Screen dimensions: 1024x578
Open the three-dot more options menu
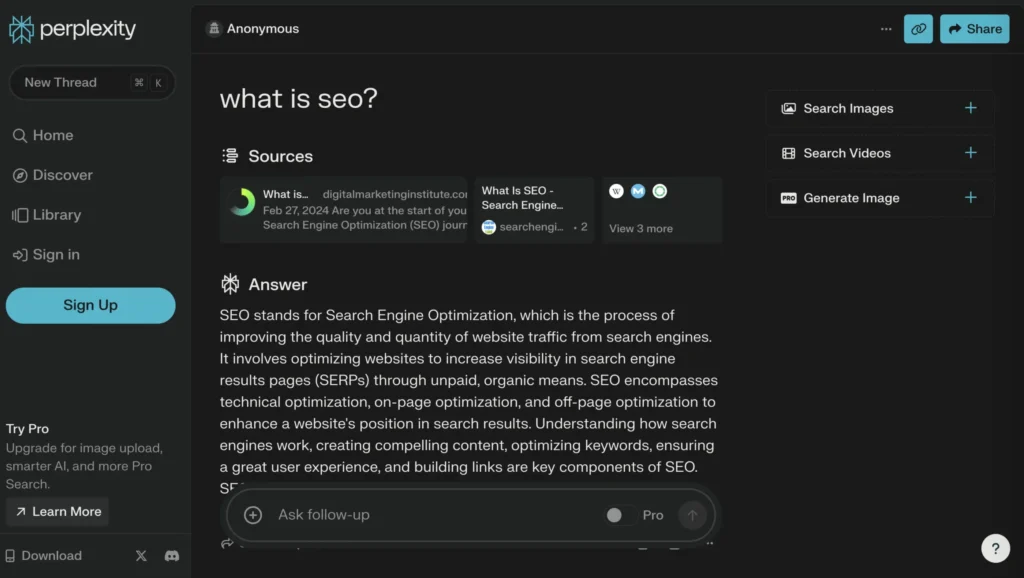[x=886, y=29]
